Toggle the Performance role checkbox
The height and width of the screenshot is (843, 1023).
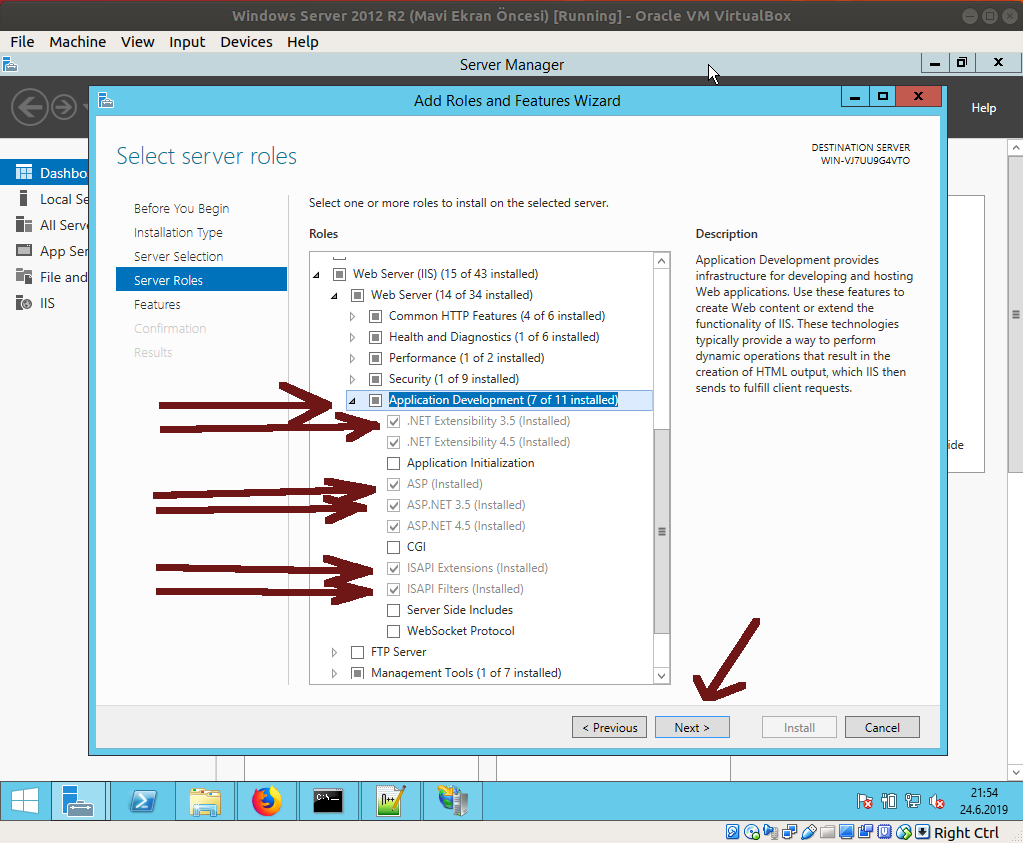(x=375, y=358)
